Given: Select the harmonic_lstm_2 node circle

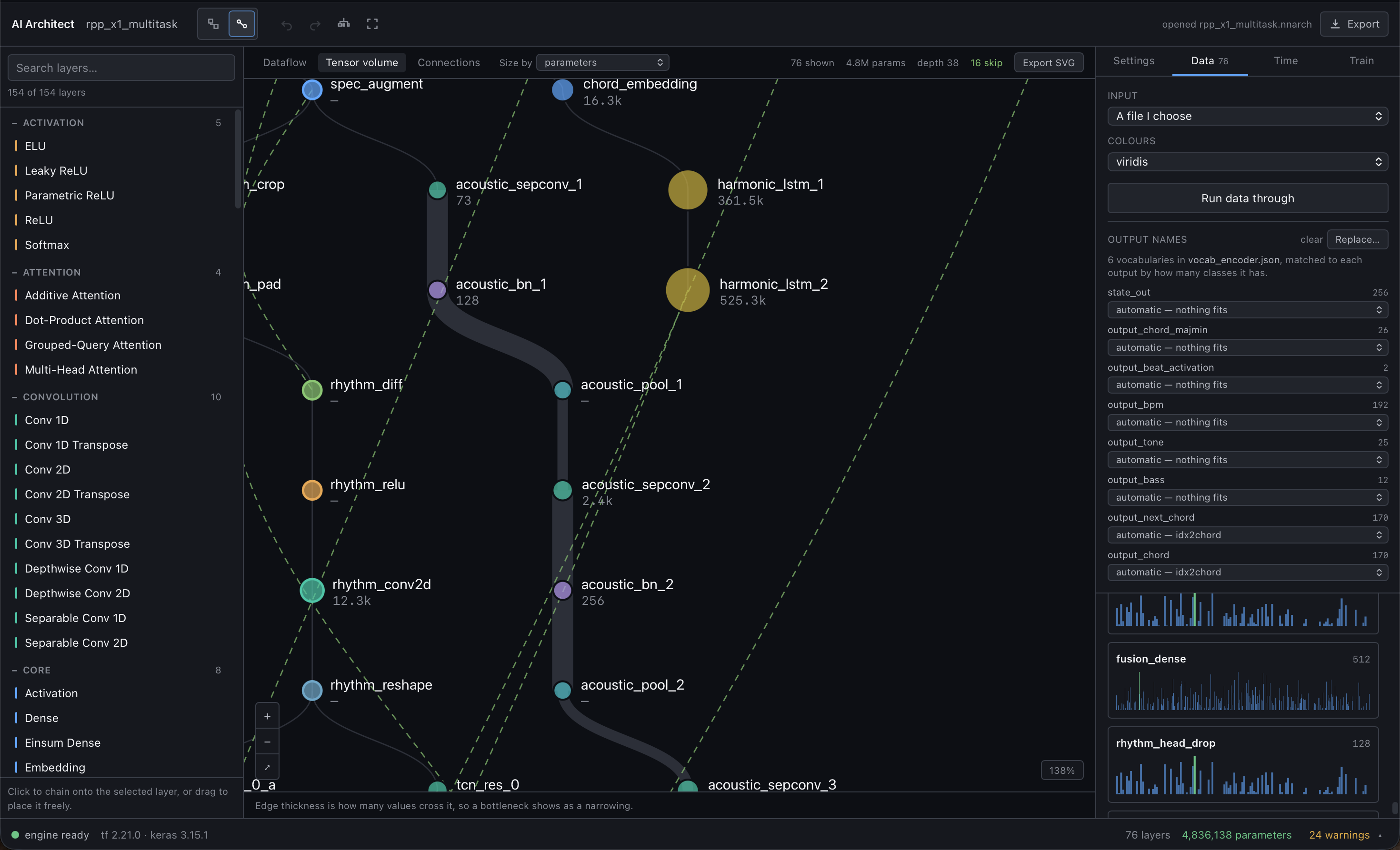Looking at the screenshot, I should [688, 290].
